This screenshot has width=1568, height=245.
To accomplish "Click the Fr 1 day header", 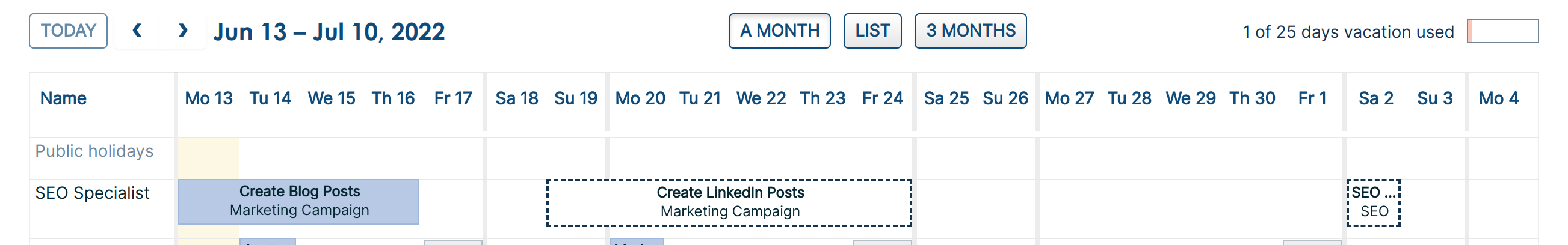I will point(1312,98).
